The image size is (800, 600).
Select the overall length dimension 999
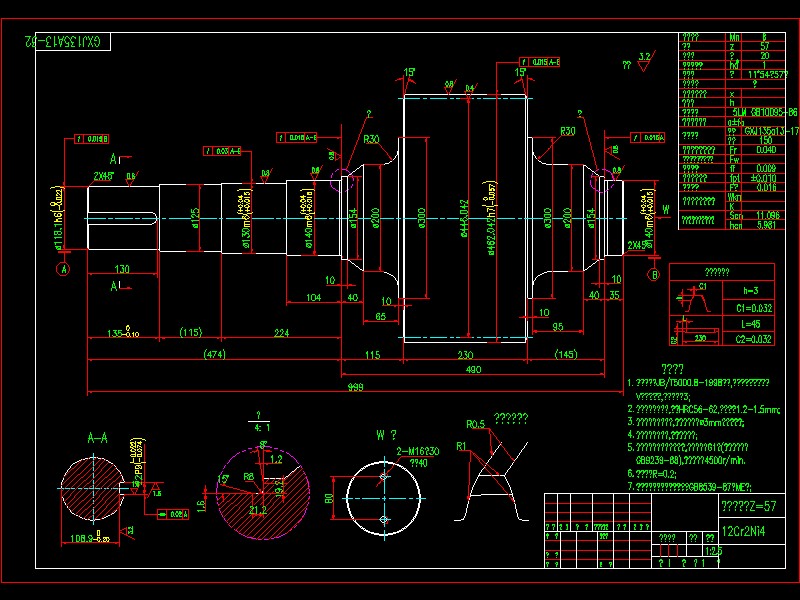click(355, 387)
